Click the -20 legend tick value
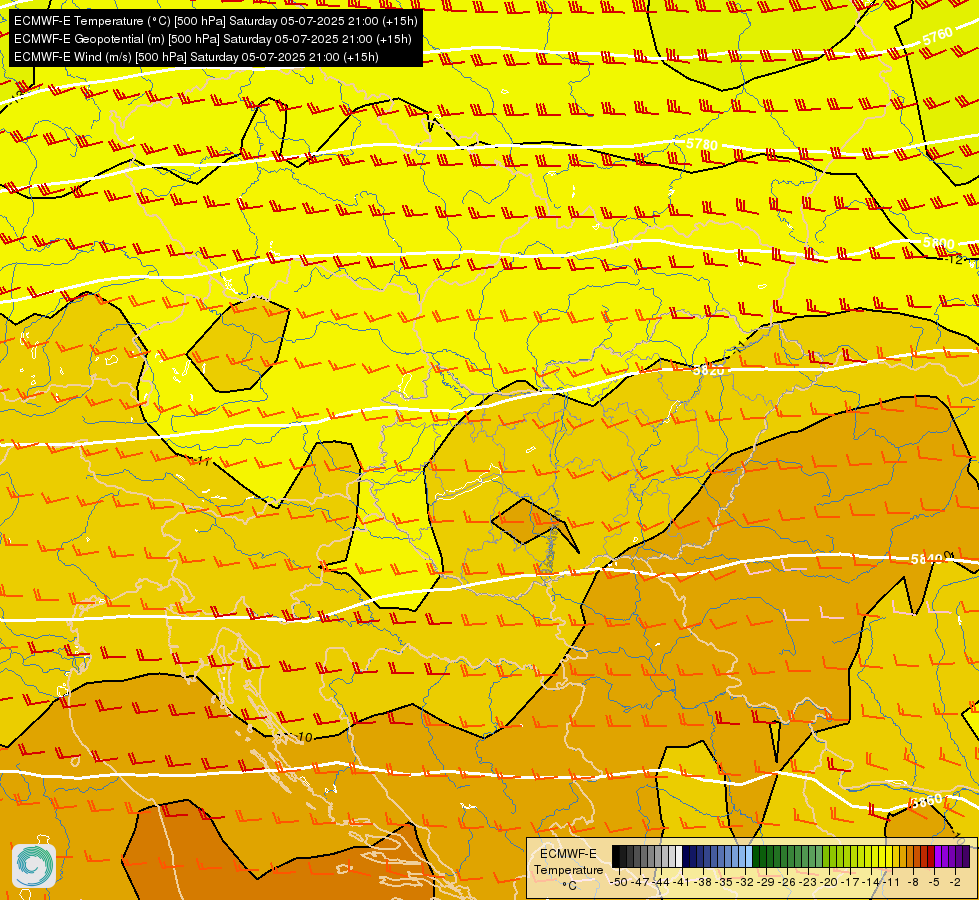The width and height of the screenshot is (979, 900). 828,882
